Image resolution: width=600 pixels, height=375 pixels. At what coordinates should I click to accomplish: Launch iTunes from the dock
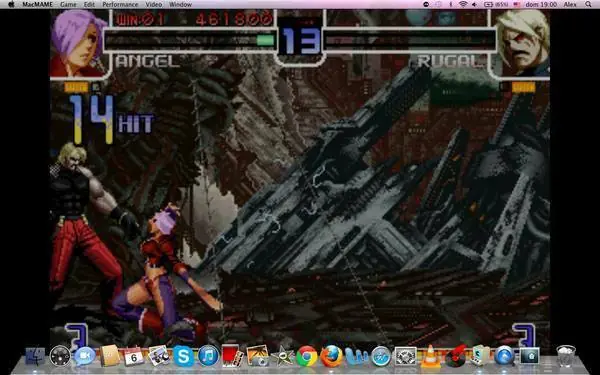pyautogui.click(x=209, y=356)
